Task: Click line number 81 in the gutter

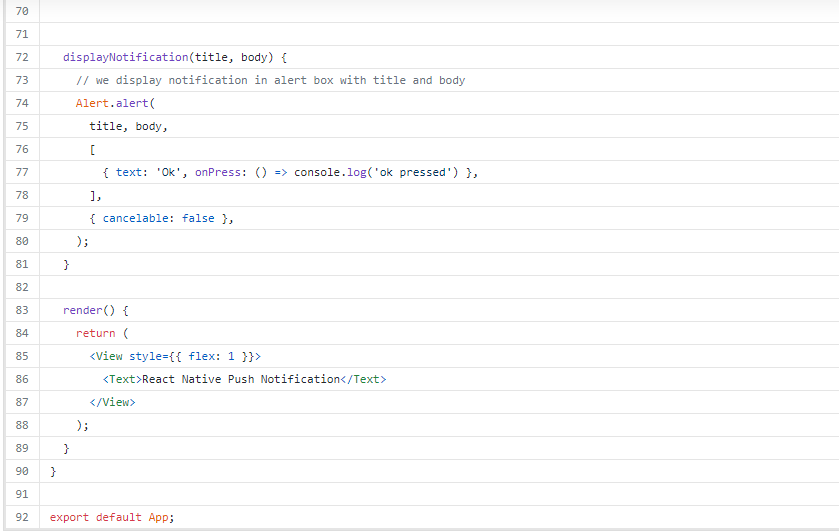Action: [22, 264]
